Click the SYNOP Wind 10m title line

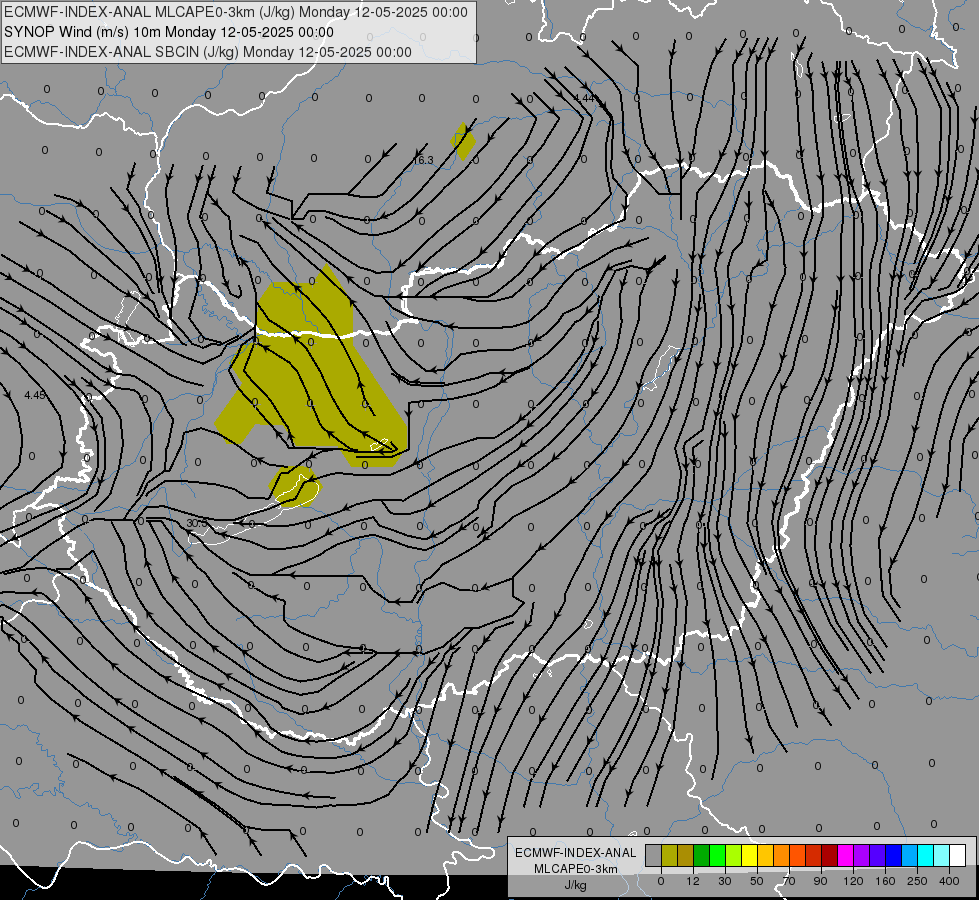[x=169, y=32]
